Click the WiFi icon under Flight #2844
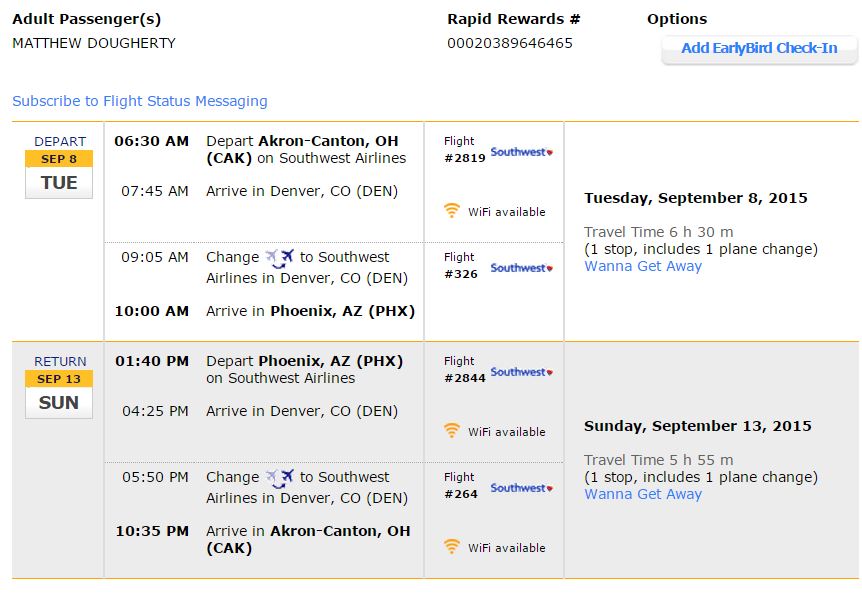 point(452,431)
